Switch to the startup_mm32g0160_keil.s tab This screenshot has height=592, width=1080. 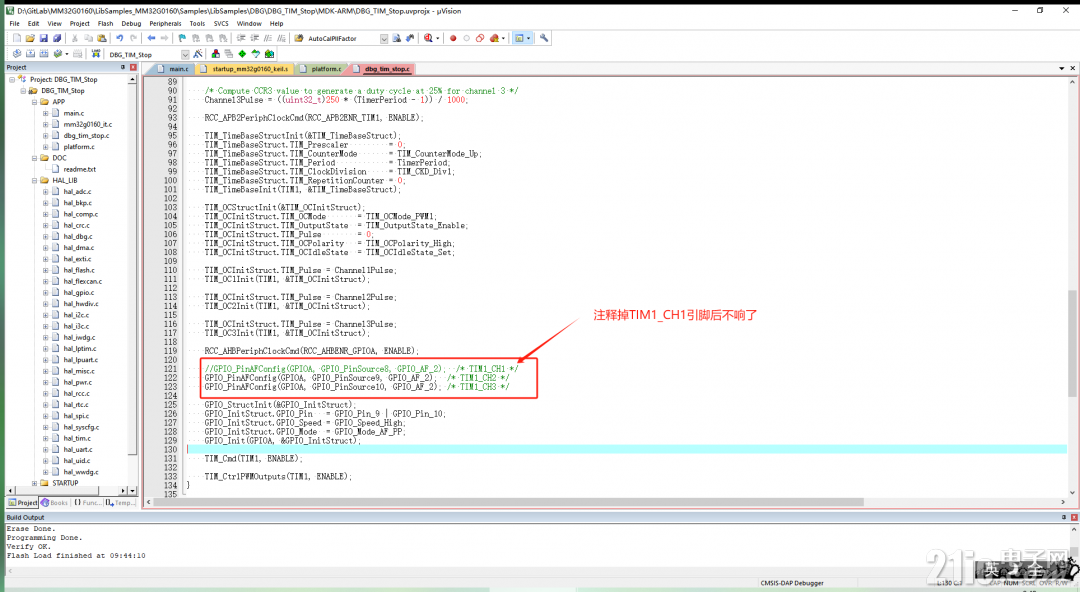[x=245, y=69]
